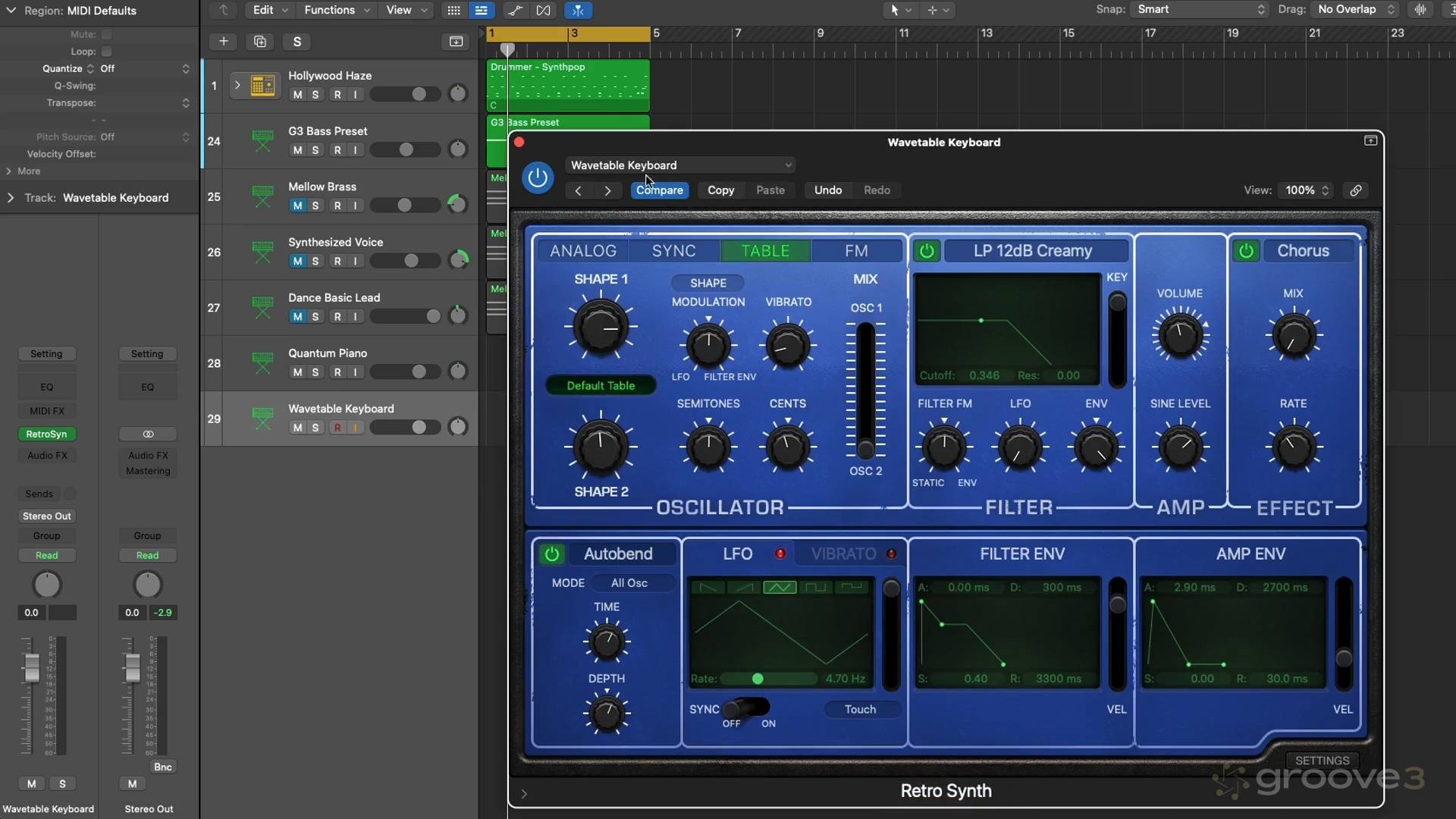1456x819 pixels.
Task: Toggle the Autobend power button
Action: pos(551,554)
